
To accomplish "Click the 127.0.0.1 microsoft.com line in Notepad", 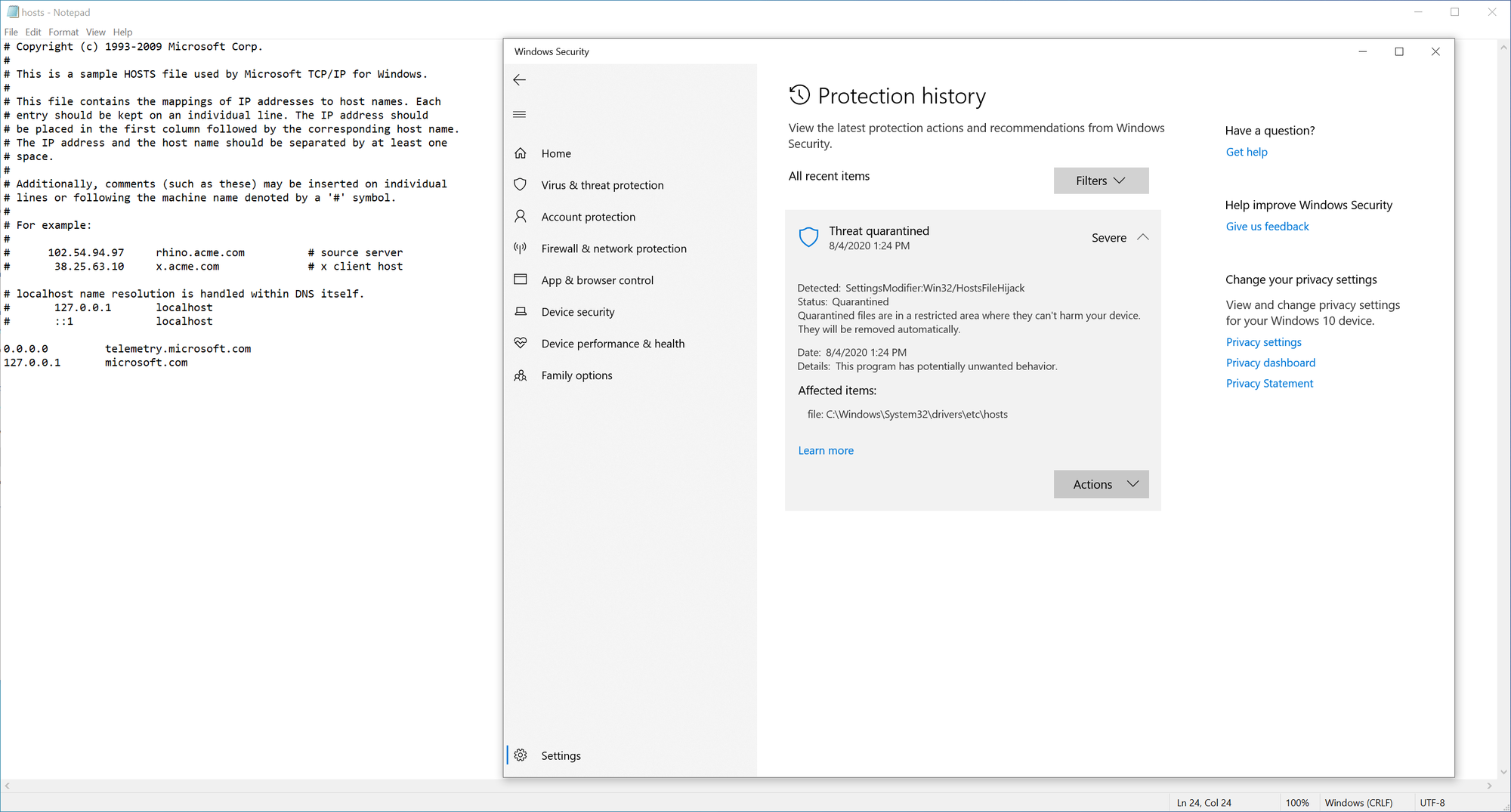I will (95, 363).
